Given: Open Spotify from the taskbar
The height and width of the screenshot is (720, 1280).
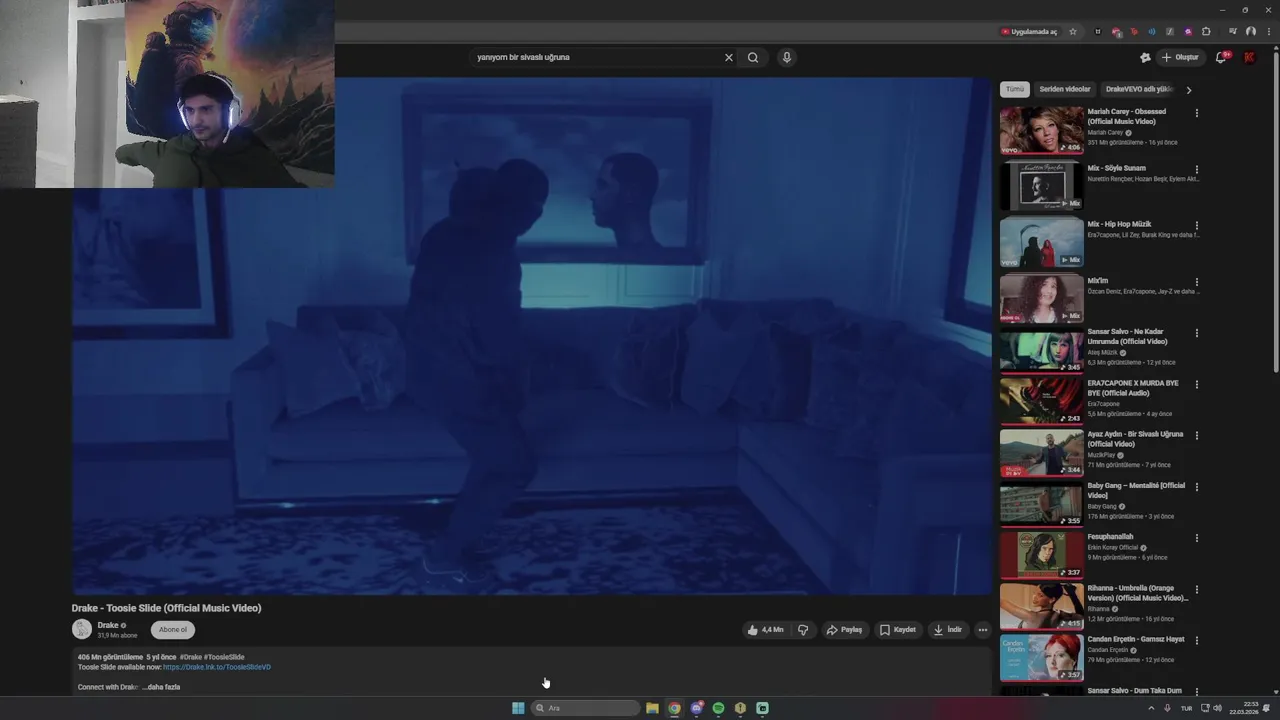Looking at the screenshot, I should (718, 708).
